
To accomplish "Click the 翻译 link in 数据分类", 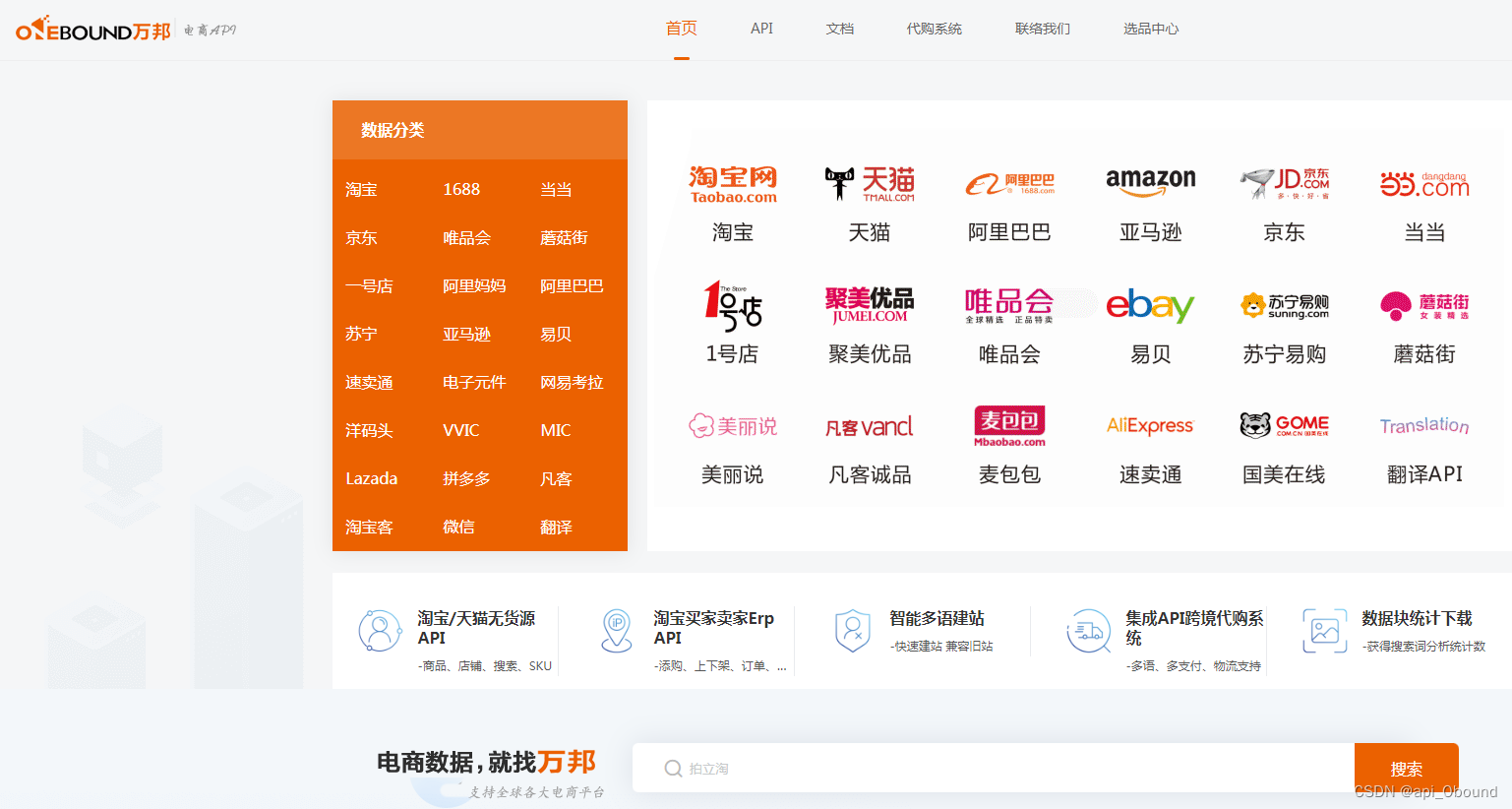I will [555, 527].
